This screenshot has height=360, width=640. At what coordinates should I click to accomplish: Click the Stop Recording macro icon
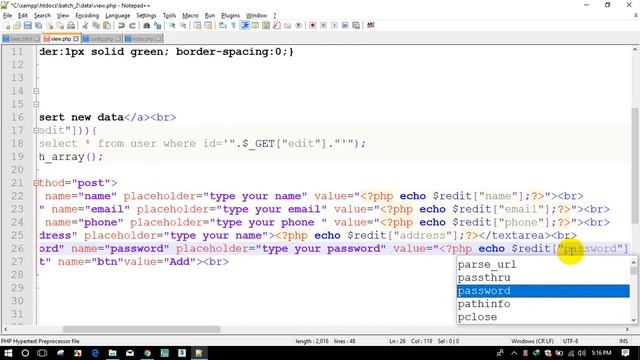pyautogui.click(x=323, y=26)
